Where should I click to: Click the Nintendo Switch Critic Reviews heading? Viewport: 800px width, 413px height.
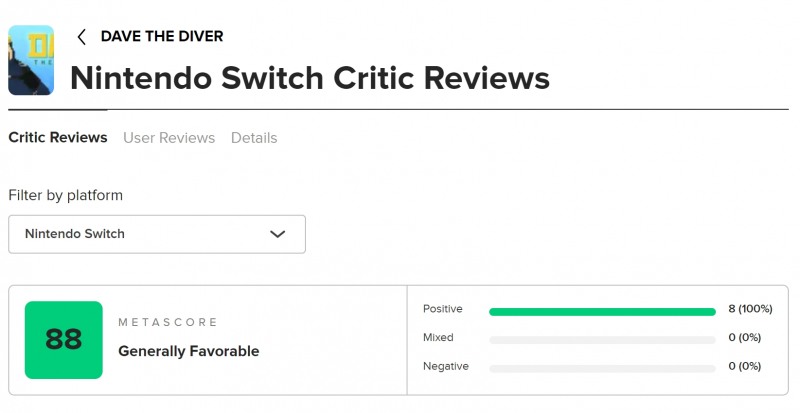(x=310, y=78)
